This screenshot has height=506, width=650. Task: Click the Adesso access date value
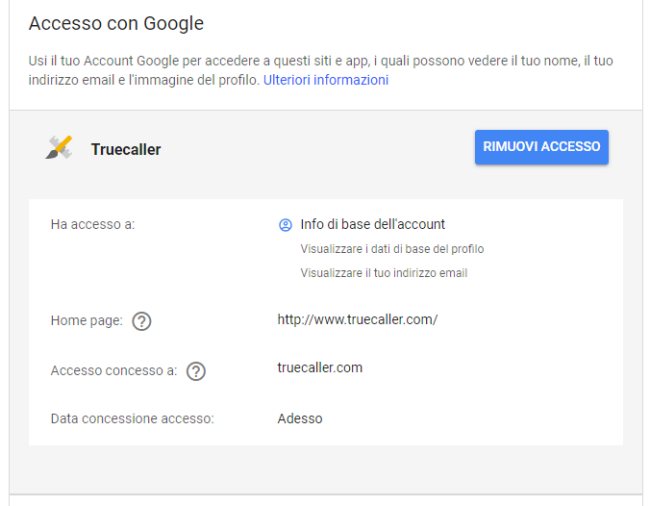point(300,419)
